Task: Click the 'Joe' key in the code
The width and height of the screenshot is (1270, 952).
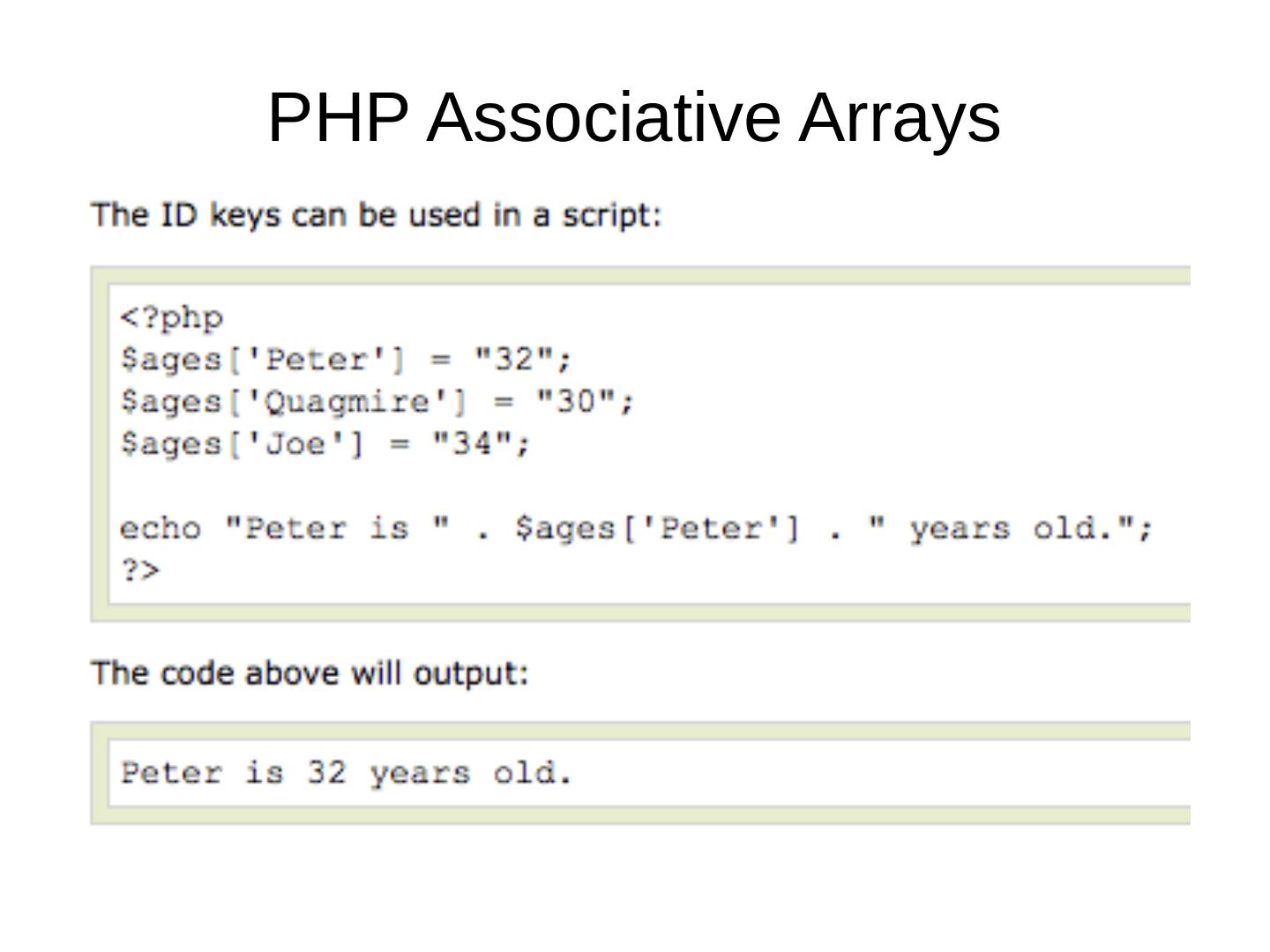Action: [x=295, y=443]
